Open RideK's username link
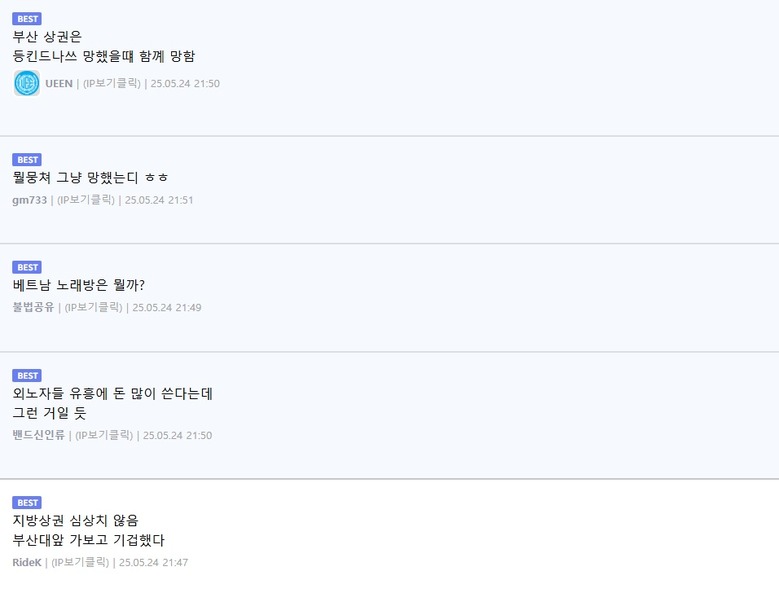Viewport: 779px width, 593px height. coord(27,562)
